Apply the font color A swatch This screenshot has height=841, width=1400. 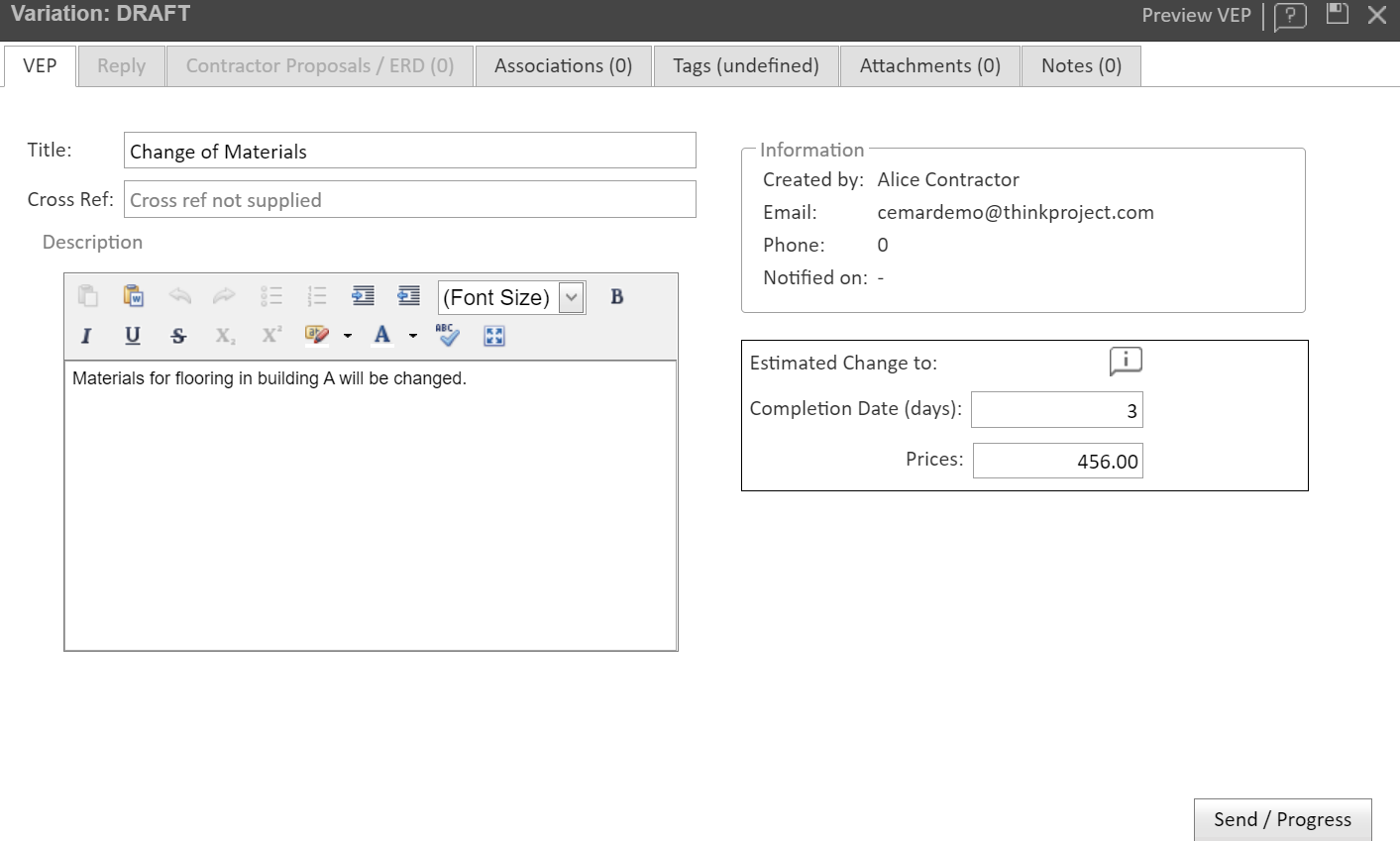pos(382,336)
